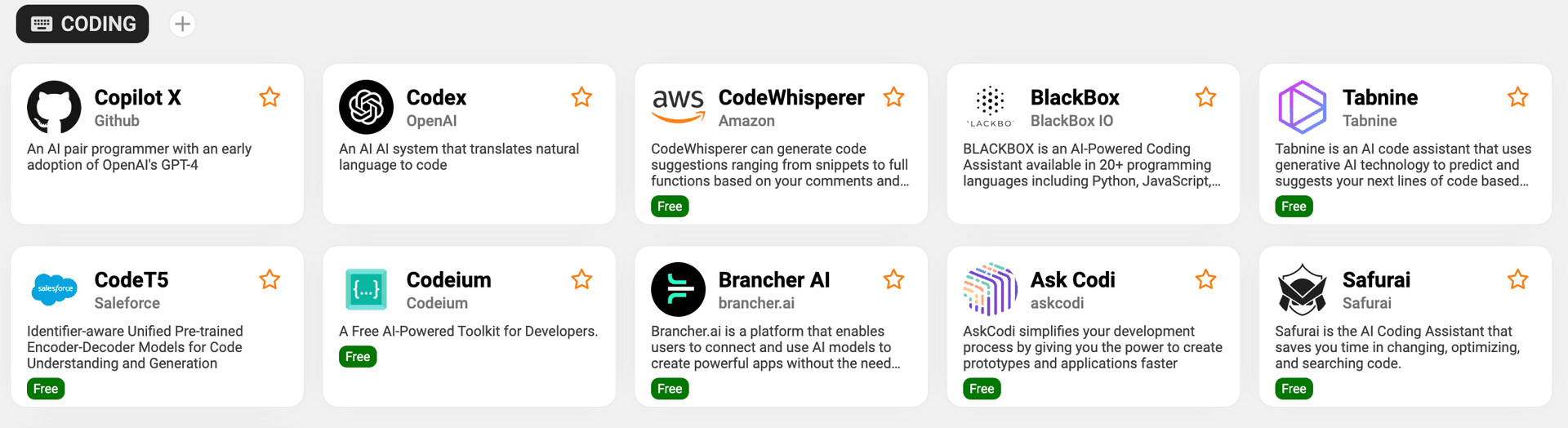This screenshot has height=428, width=1568.
Task: Click the teal Codeium braces logo
Action: [x=366, y=289]
